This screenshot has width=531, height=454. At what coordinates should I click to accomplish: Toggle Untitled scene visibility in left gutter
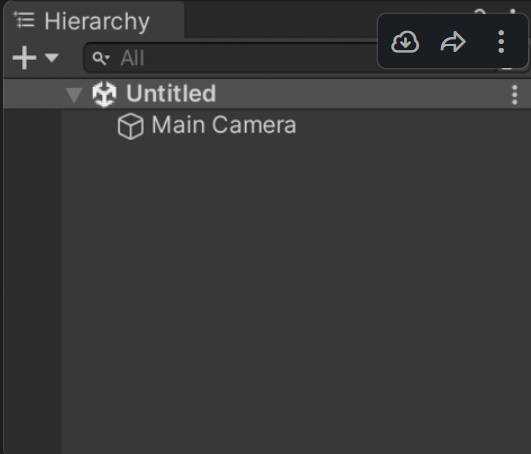pos(32,94)
